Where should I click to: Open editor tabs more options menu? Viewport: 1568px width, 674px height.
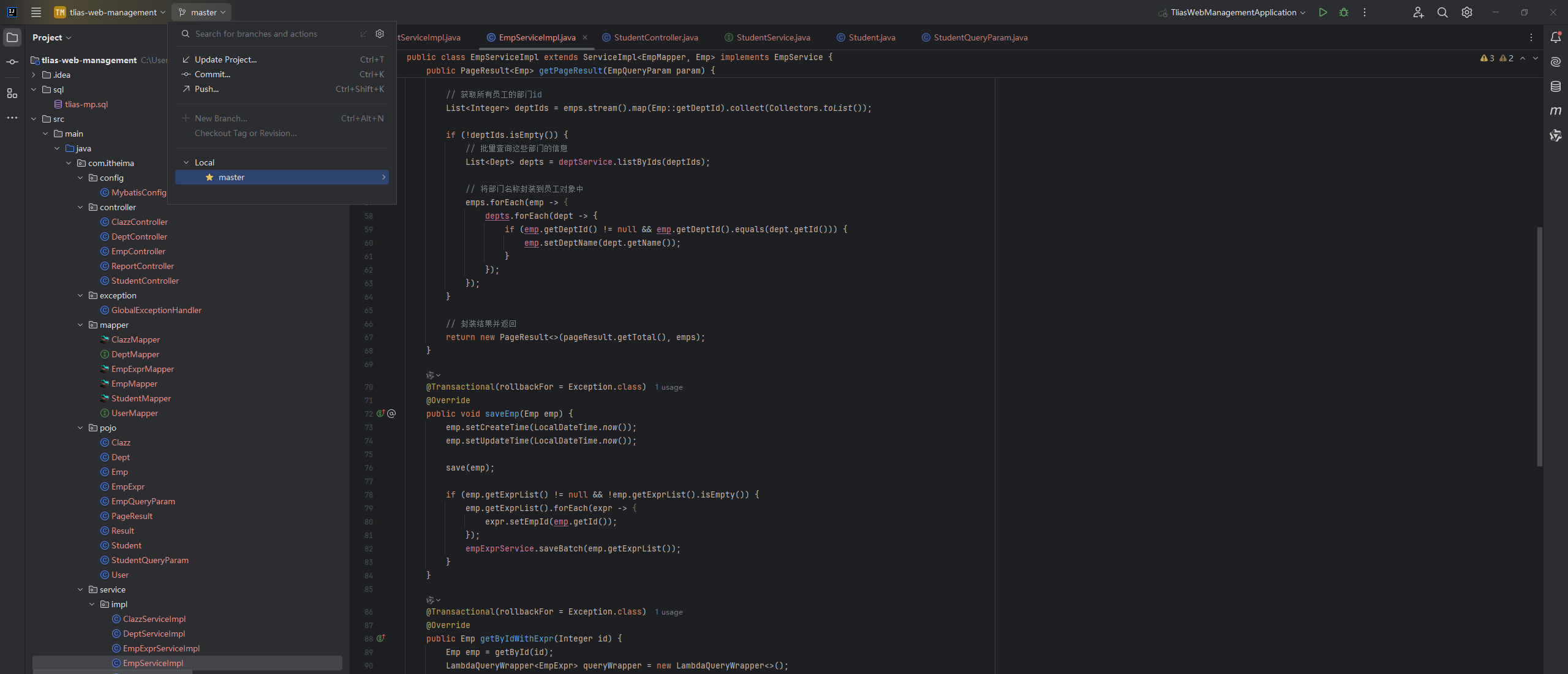1531,37
